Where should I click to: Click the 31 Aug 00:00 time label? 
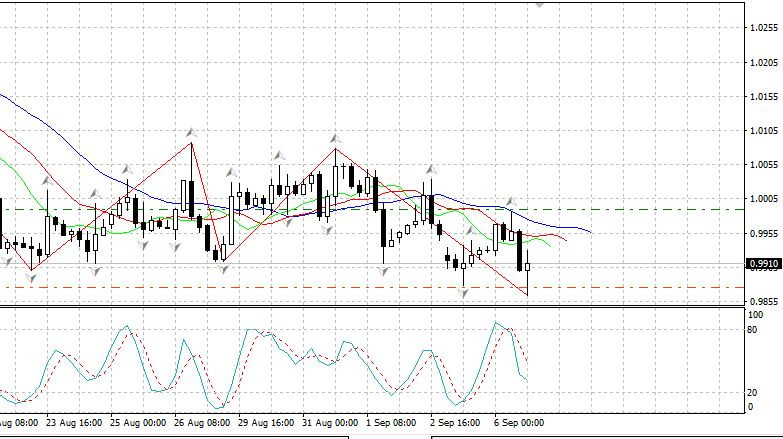tap(330, 423)
